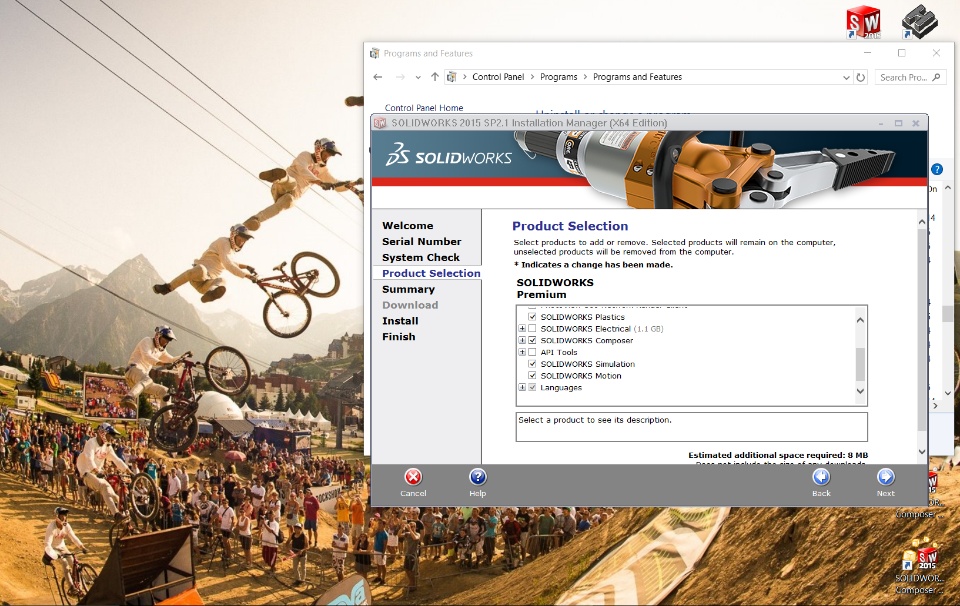Image resolution: width=960 pixels, height=606 pixels.
Task: Expand the Languages tree node
Action: click(522, 387)
